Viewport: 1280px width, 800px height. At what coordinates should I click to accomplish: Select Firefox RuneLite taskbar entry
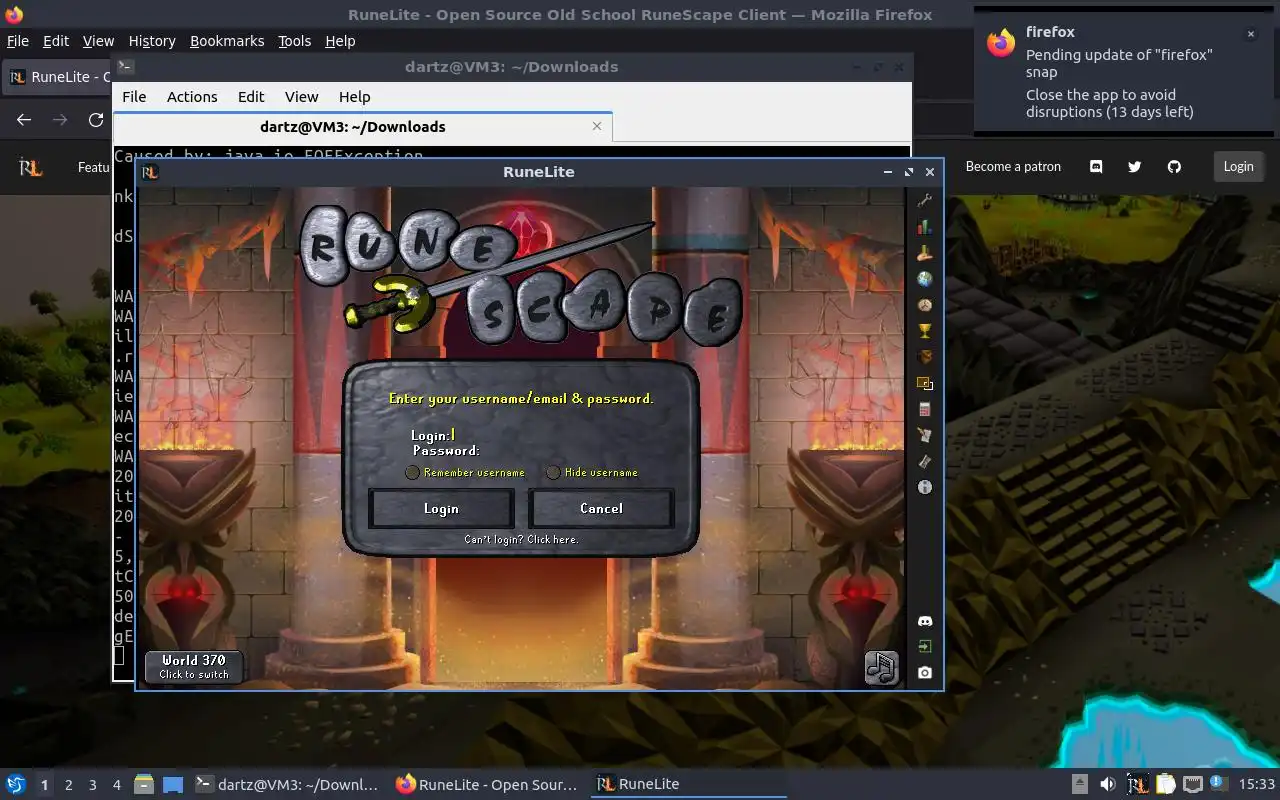pos(487,784)
